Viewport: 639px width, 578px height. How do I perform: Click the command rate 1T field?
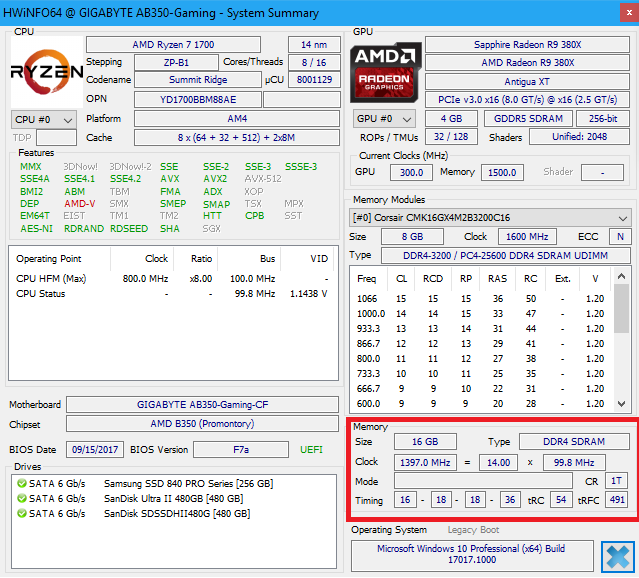tap(616, 482)
